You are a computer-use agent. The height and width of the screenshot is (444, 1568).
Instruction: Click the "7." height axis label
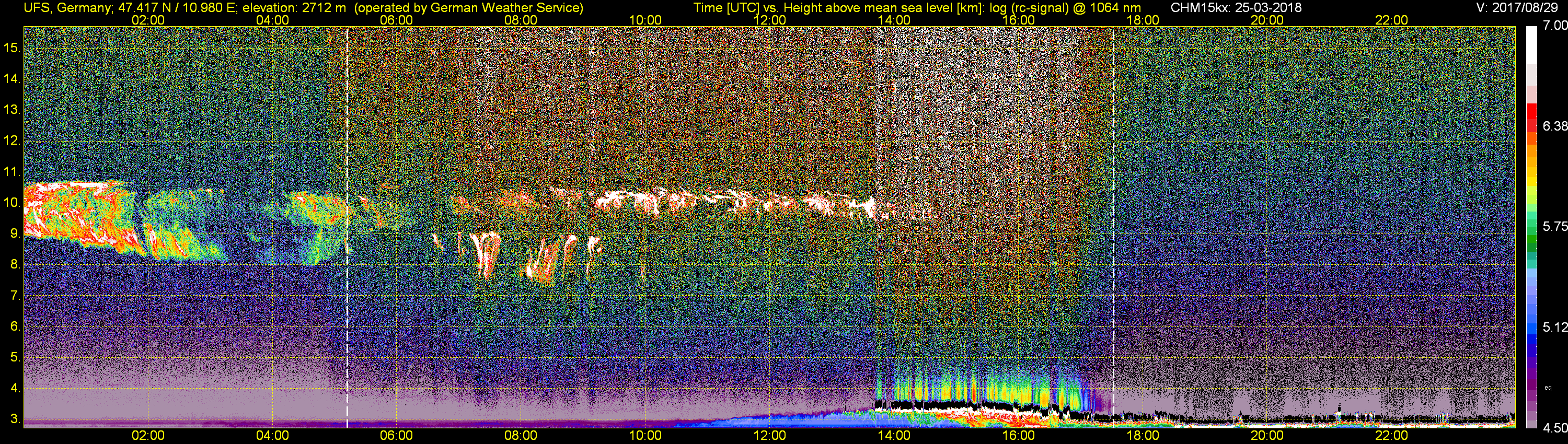(x=15, y=296)
